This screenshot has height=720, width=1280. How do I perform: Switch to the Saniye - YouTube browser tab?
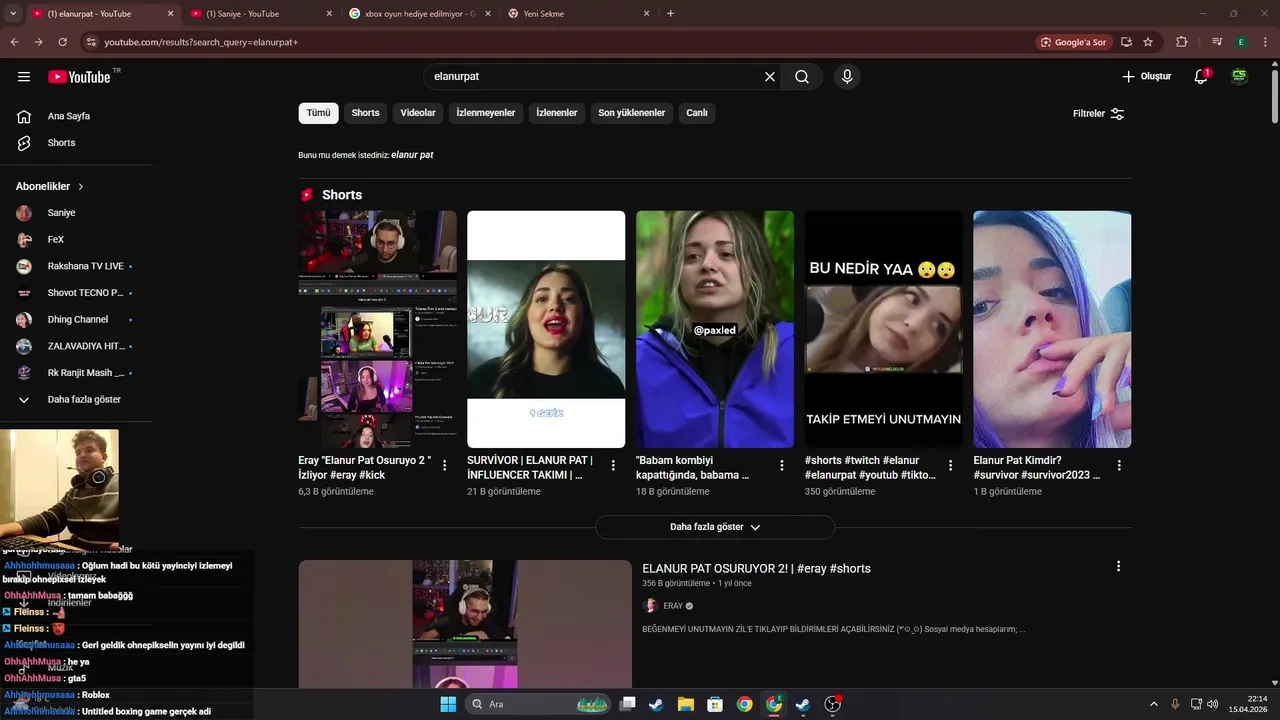click(x=258, y=14)
